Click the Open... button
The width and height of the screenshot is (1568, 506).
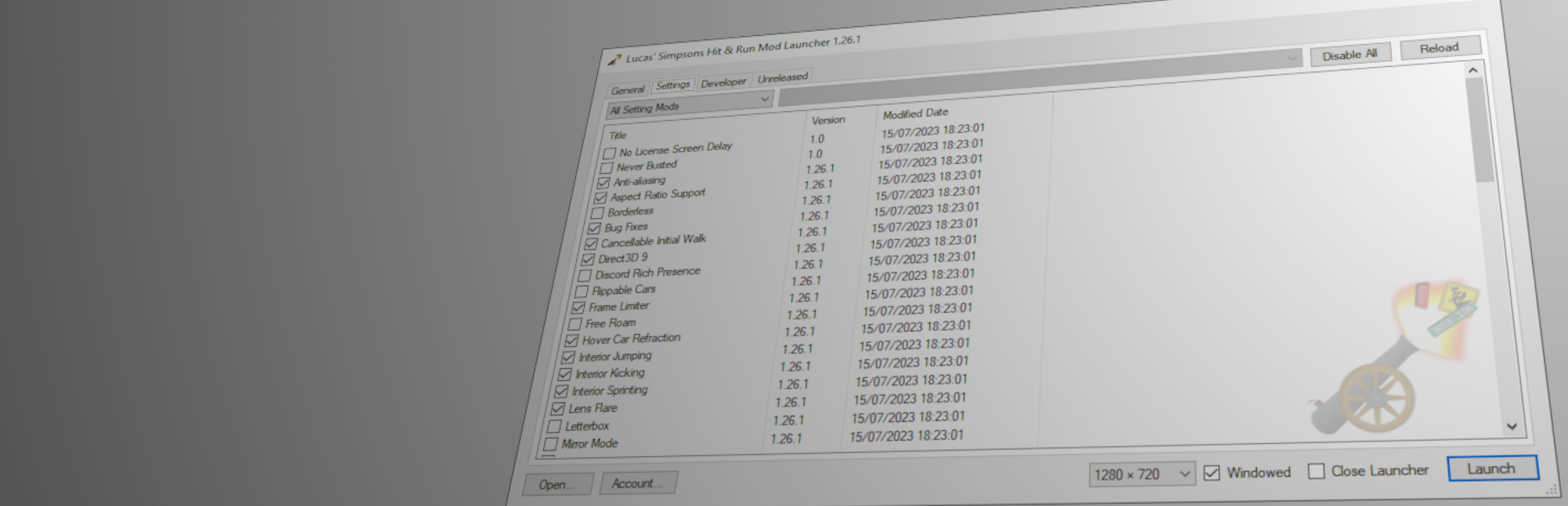coord(557,485)
